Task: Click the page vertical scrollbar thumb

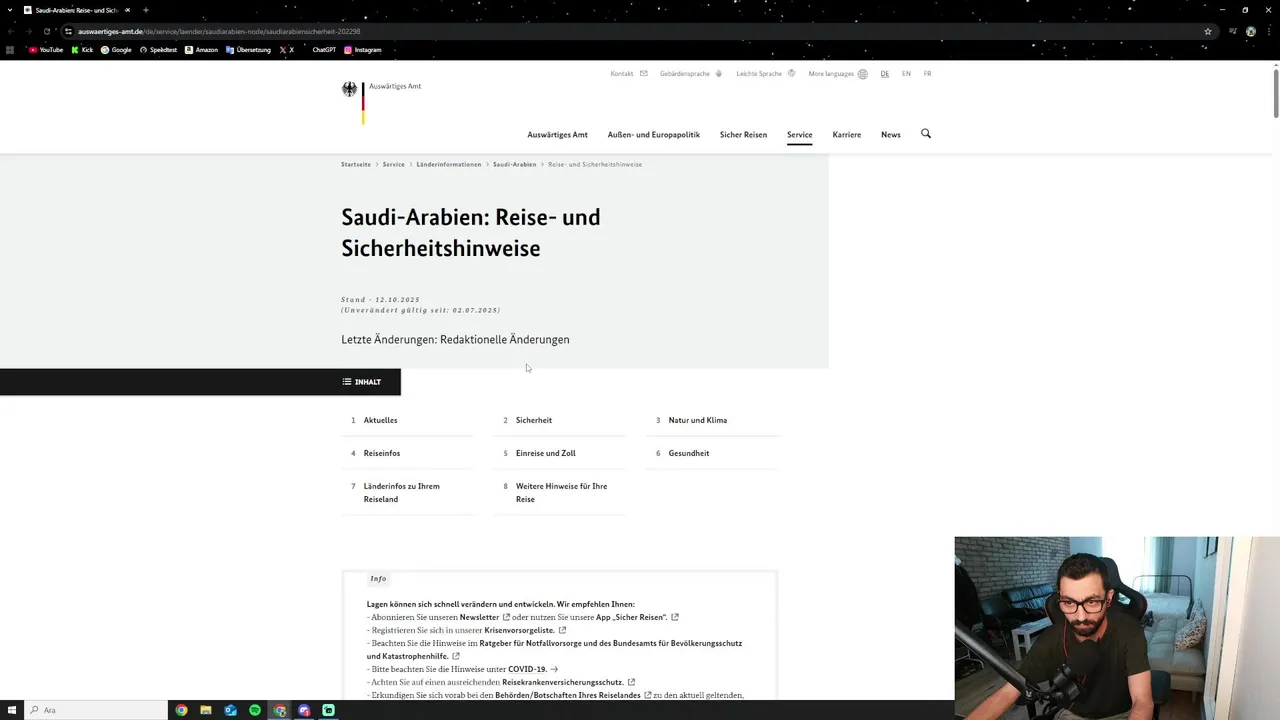Action: pyautogui.click(x=1275, y=92)
